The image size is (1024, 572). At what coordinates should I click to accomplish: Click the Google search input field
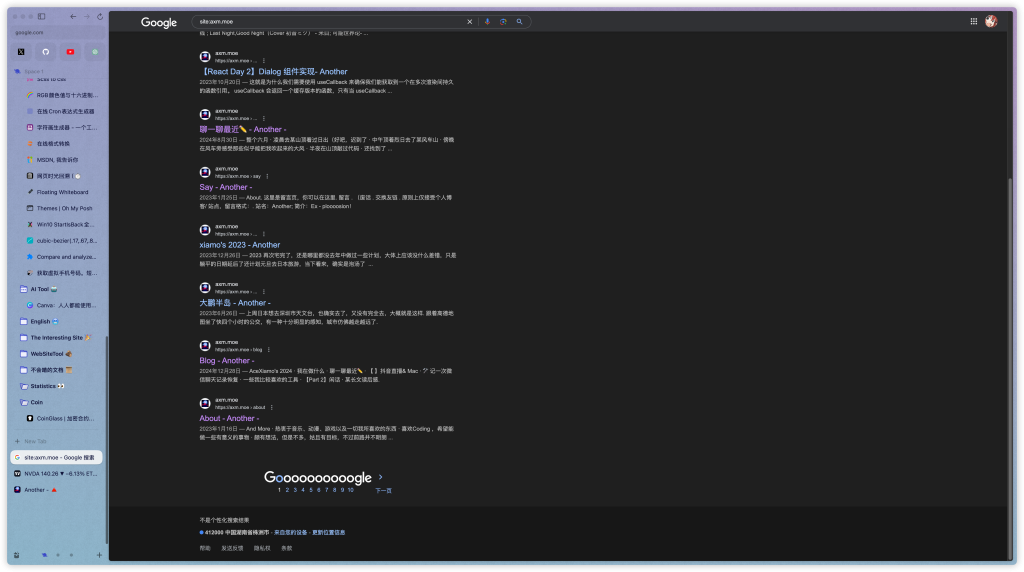[330, 21]
